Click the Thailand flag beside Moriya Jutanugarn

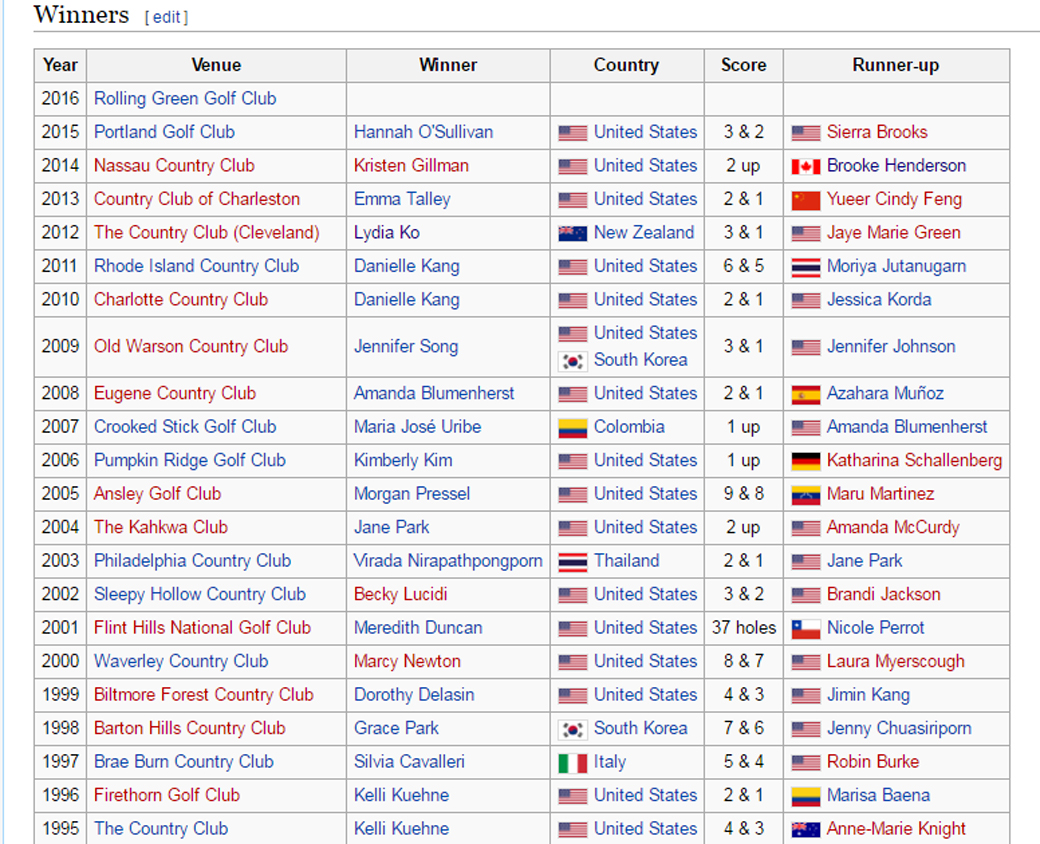806,267
